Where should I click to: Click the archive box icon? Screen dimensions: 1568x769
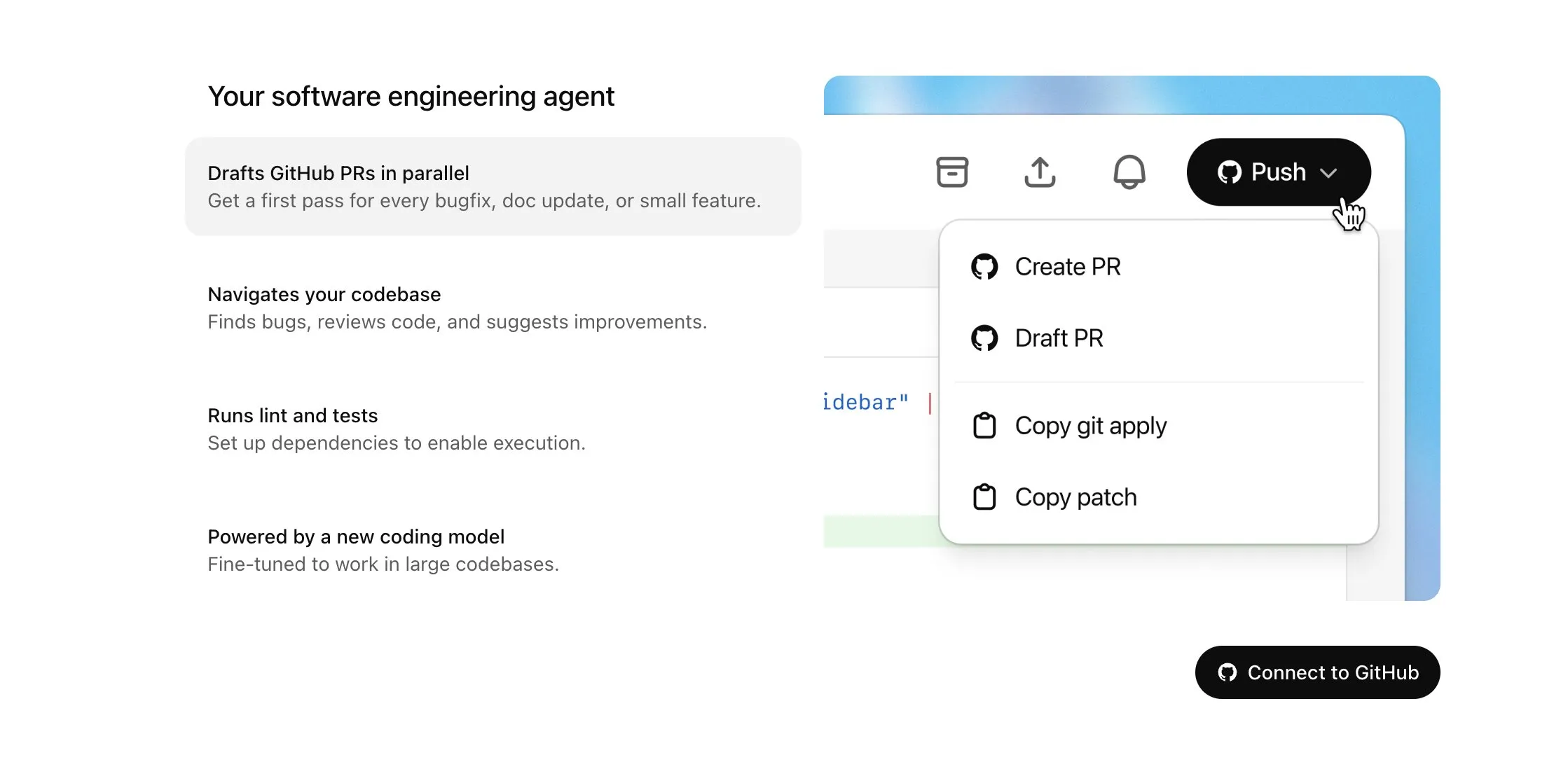(x=952, y=172)
